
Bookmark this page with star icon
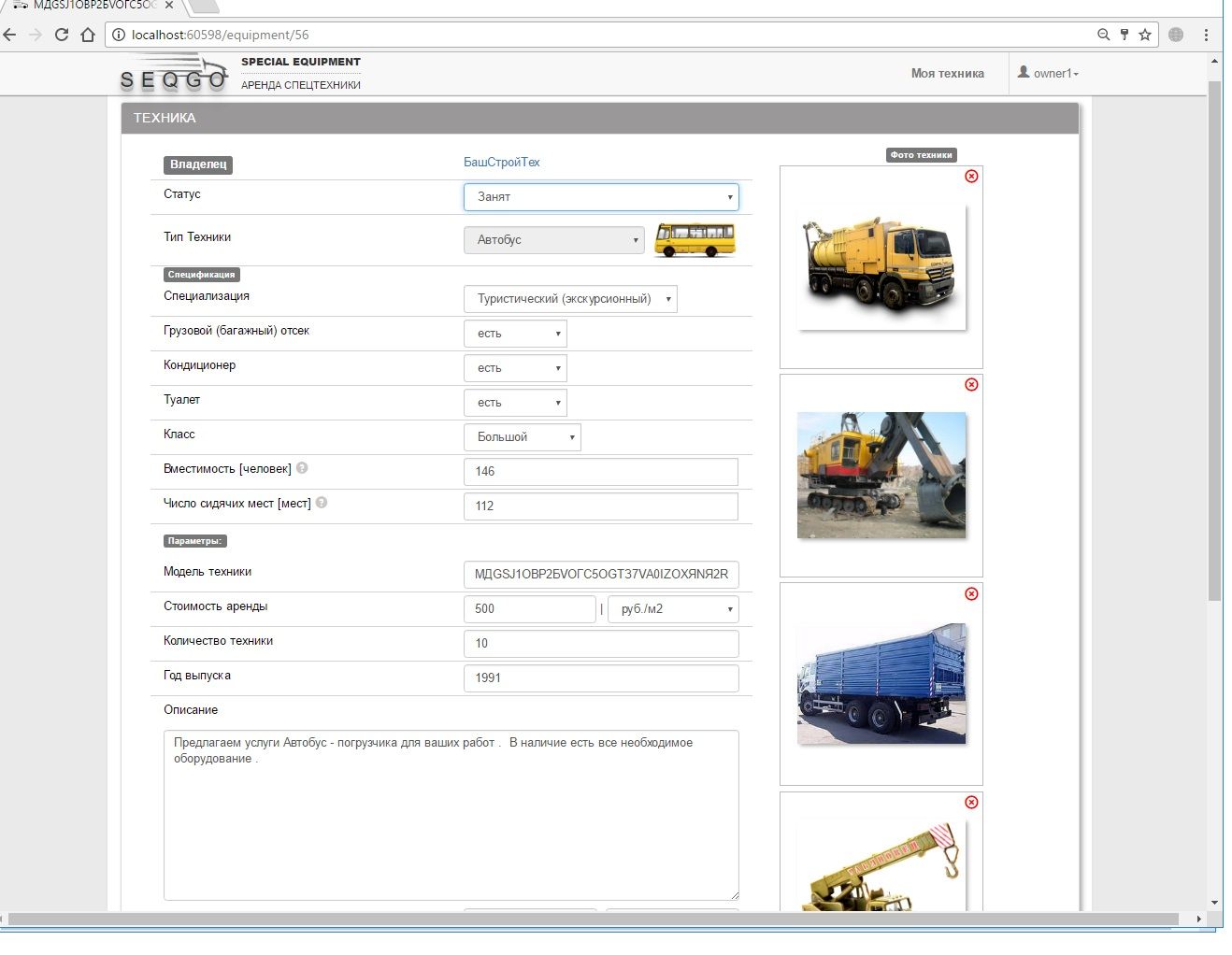tap(1145, 35)
